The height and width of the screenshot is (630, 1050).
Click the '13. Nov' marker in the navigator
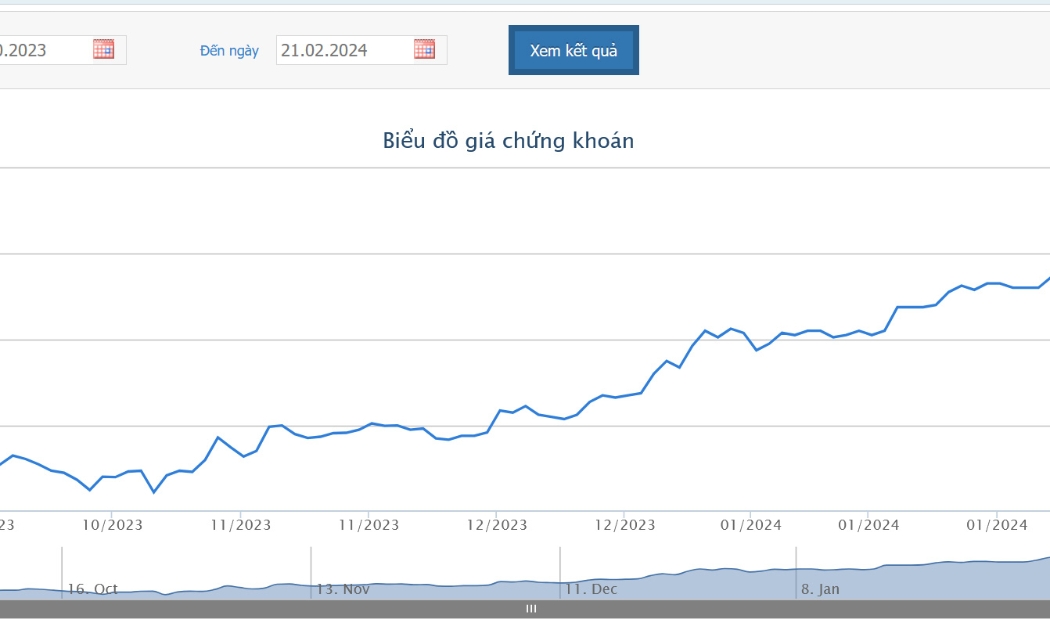343,589
